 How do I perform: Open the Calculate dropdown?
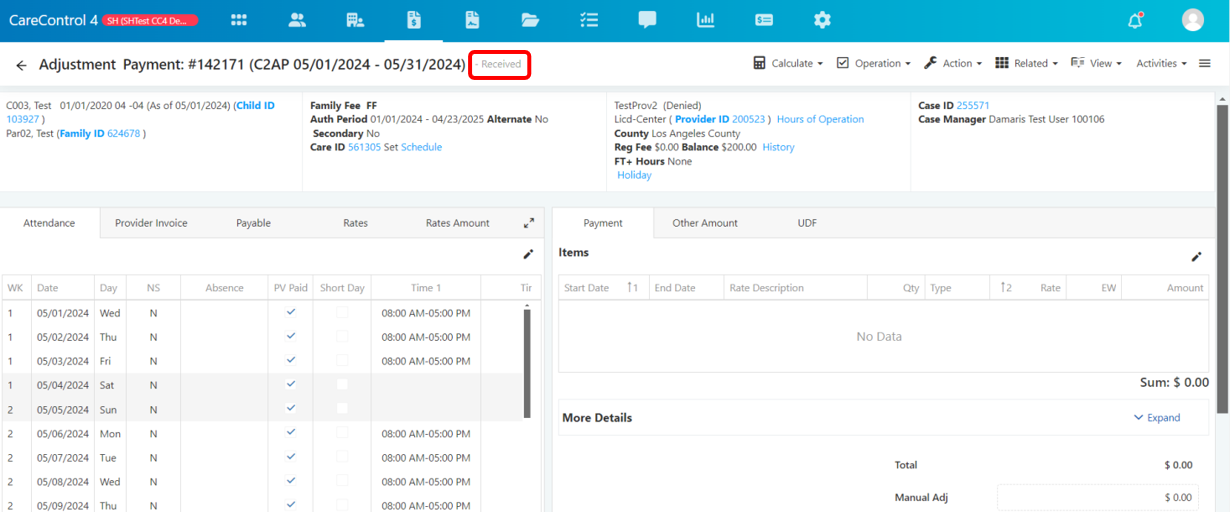pyautogui.click(x=788, y=63)
